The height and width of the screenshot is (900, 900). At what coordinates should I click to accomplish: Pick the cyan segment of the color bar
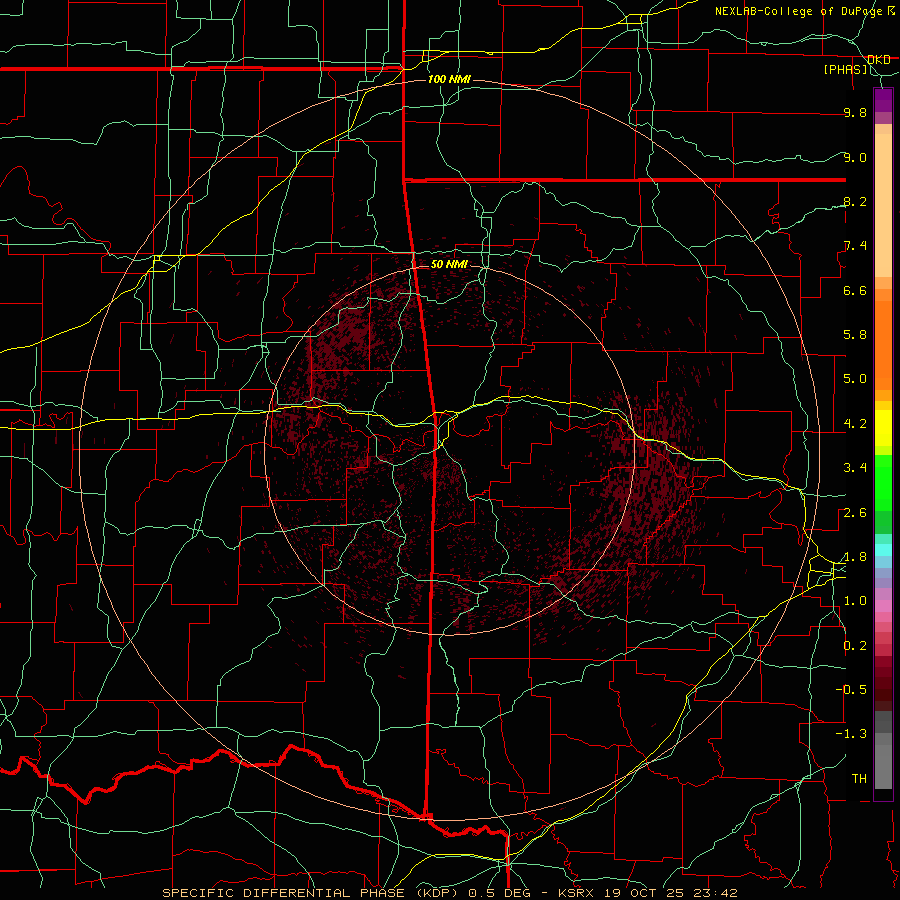[x=883, y=550]
